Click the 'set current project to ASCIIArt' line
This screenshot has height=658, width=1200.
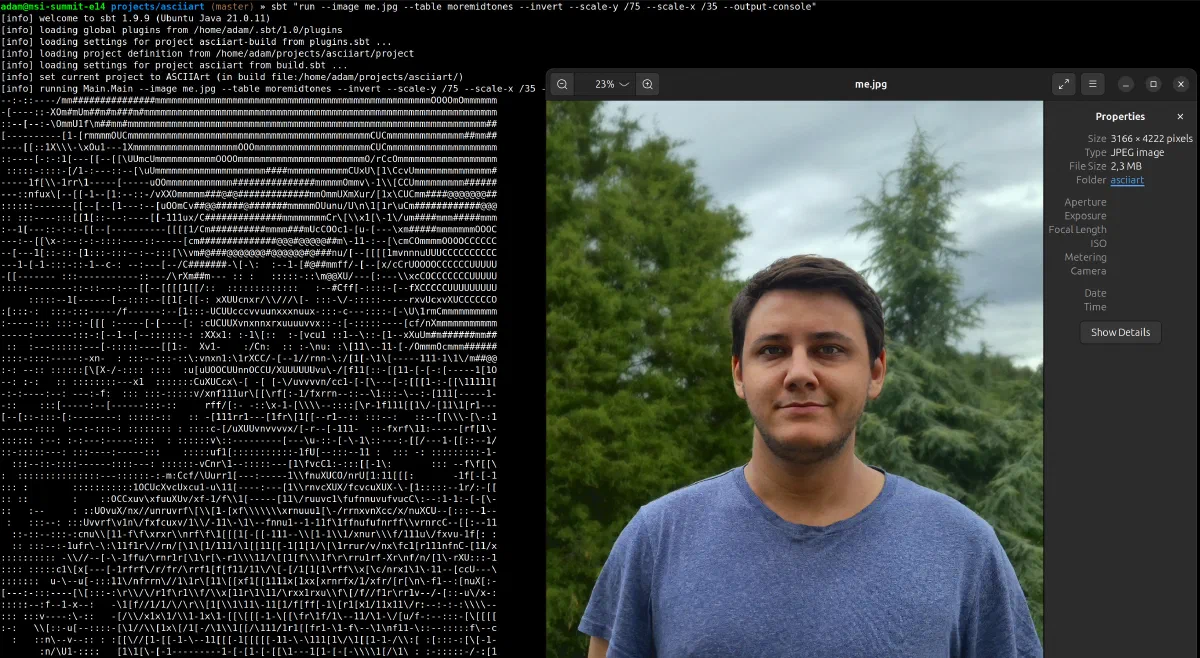[232, 76]
